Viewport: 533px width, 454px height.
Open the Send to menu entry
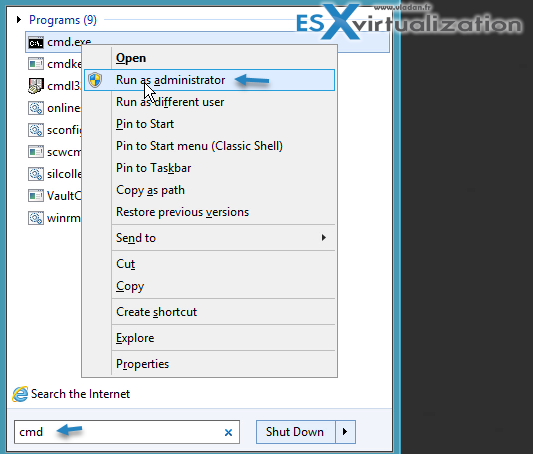click(209, 238)
